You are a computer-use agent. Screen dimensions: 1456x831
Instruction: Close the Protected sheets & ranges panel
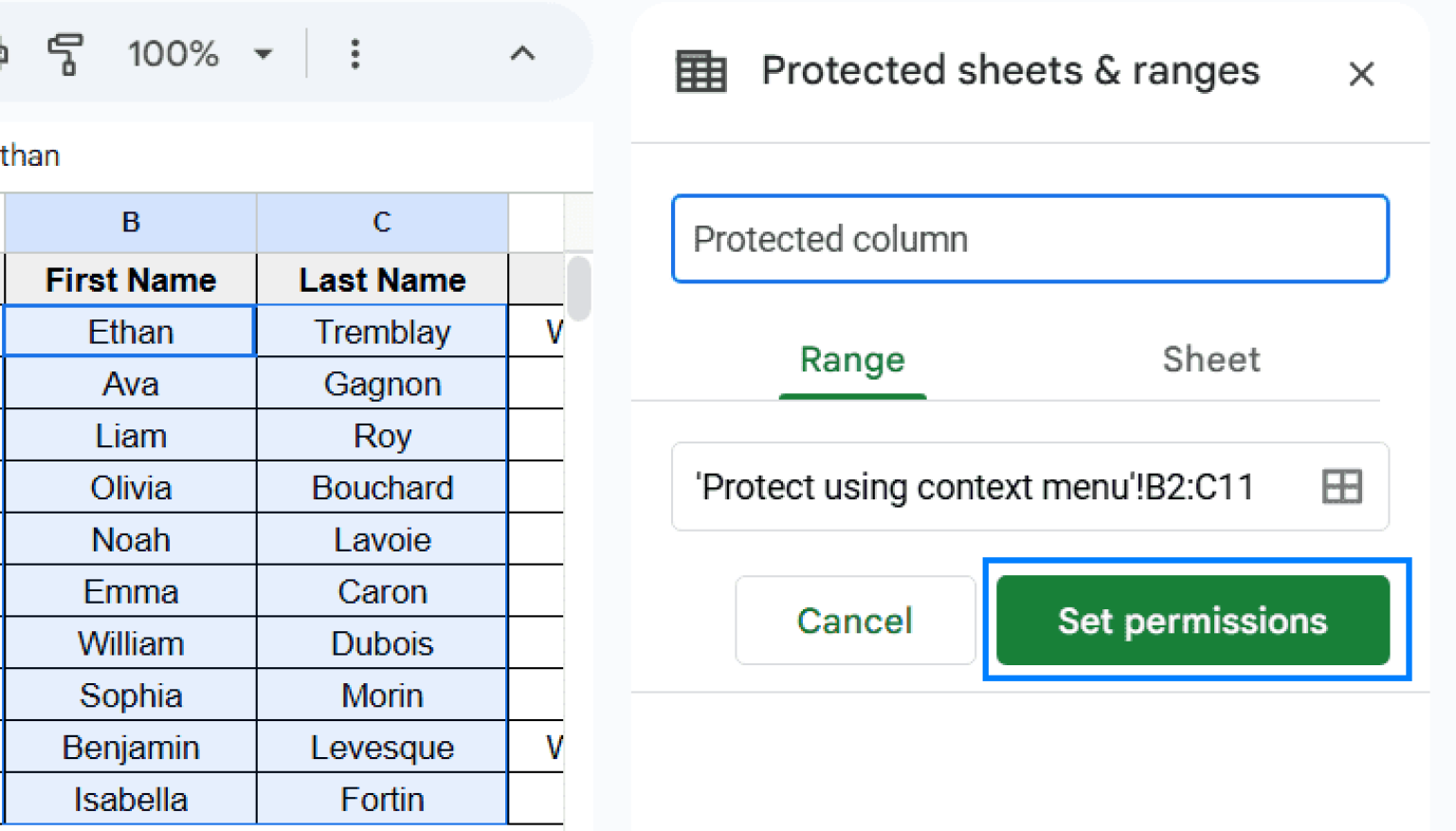click(1361, 73)
